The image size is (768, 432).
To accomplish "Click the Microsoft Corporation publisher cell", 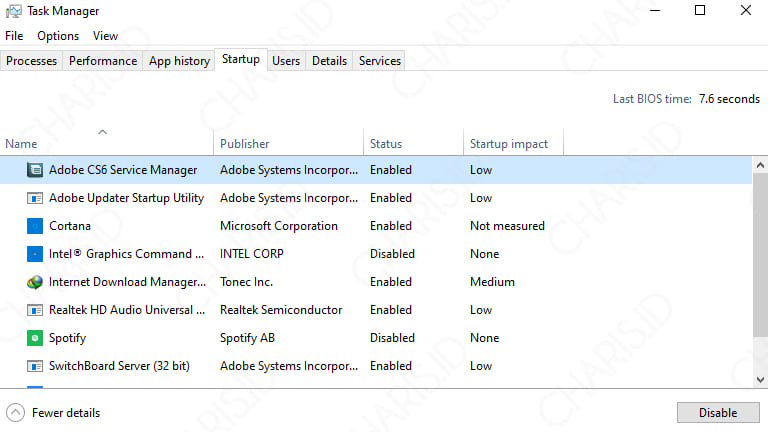I will pos(279,226).
